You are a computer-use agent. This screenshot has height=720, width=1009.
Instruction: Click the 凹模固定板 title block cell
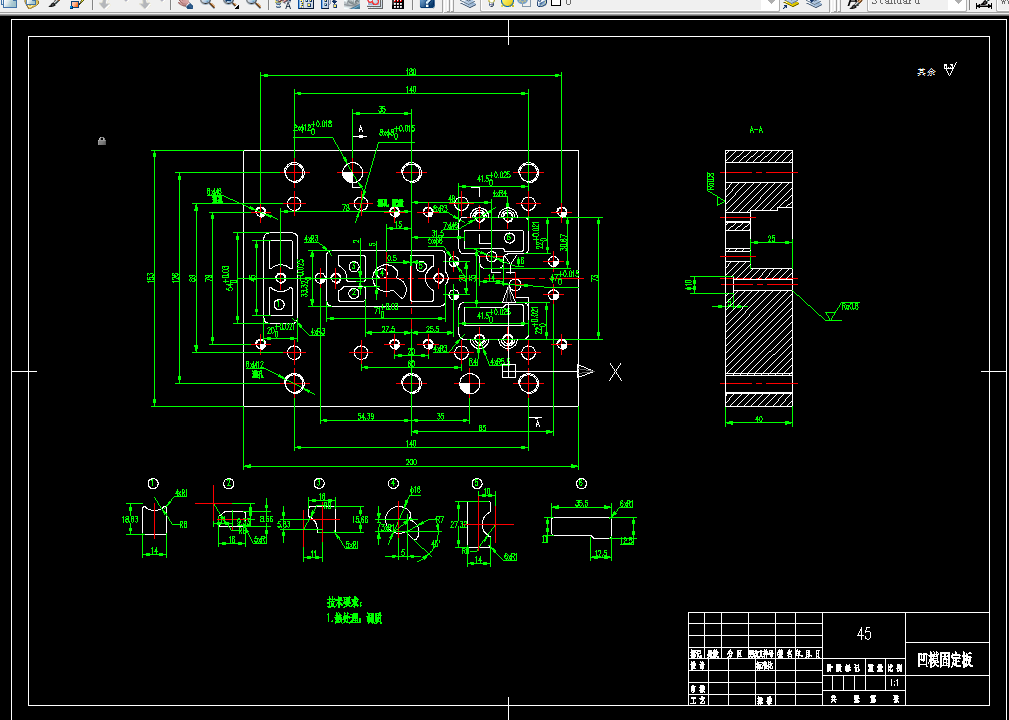(947, 660)
